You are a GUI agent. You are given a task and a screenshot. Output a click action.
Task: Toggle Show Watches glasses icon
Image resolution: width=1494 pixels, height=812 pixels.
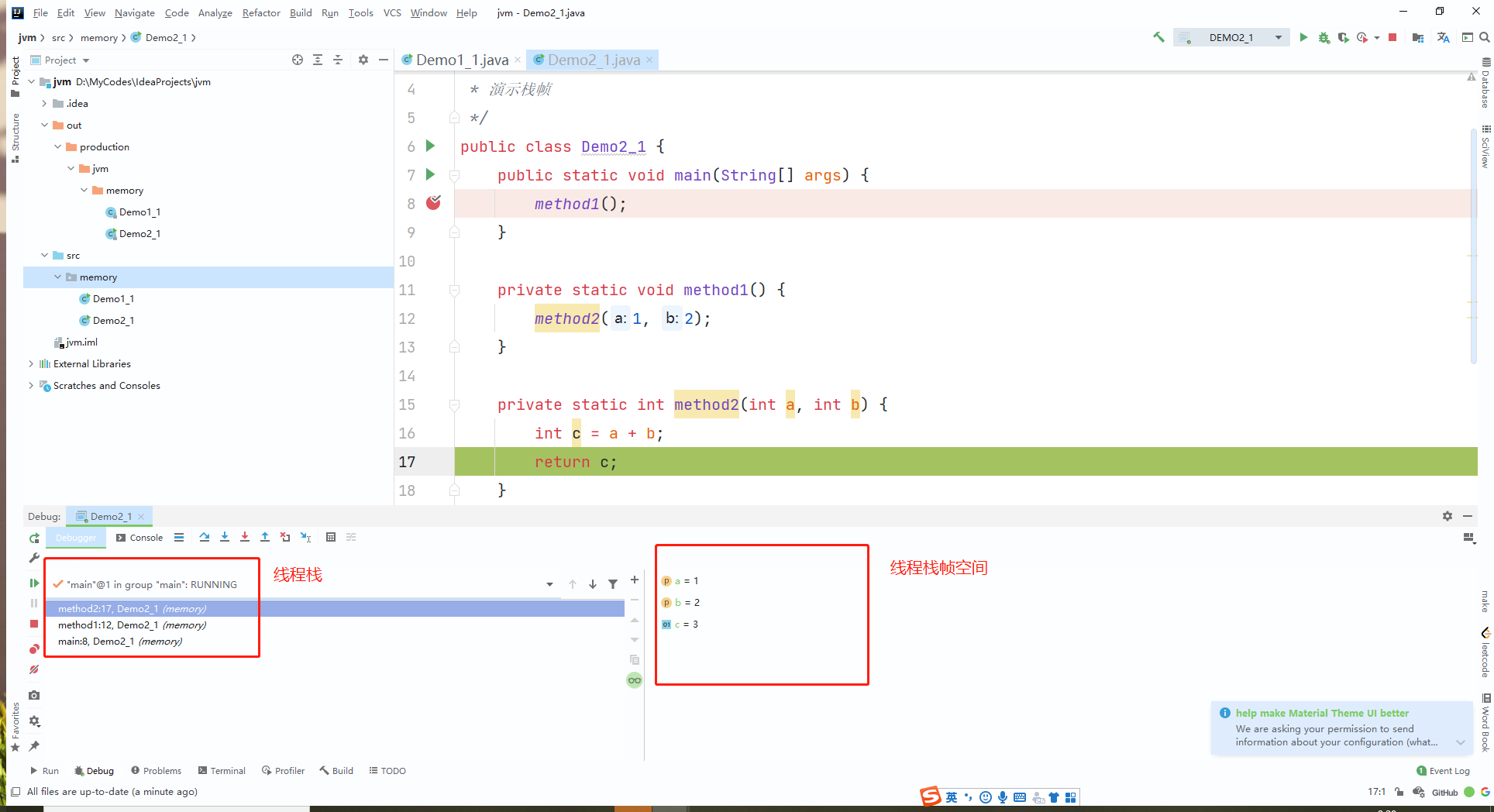(x=635, y=680)
